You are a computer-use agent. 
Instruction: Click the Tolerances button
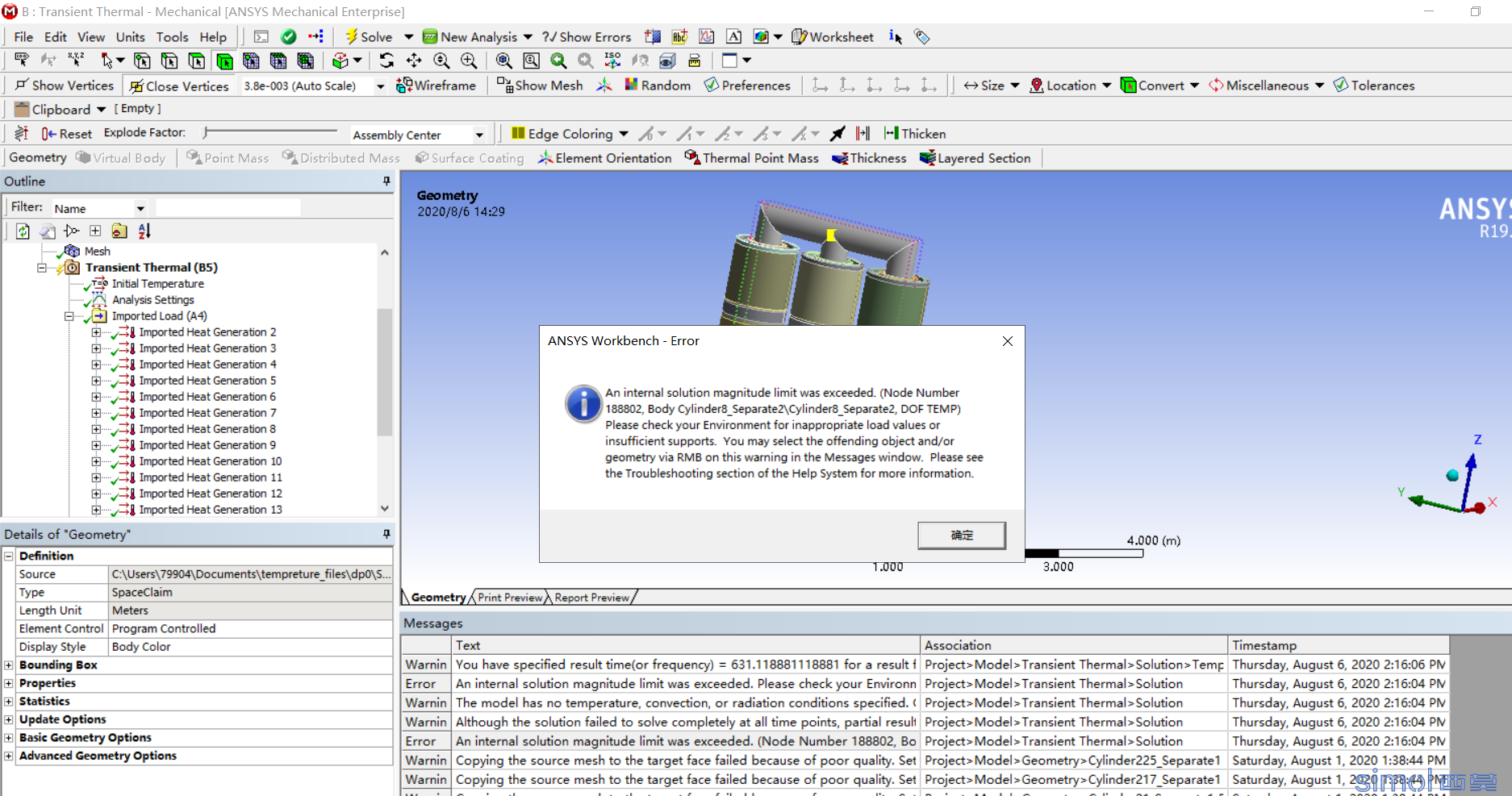(x=1374, y=85)
